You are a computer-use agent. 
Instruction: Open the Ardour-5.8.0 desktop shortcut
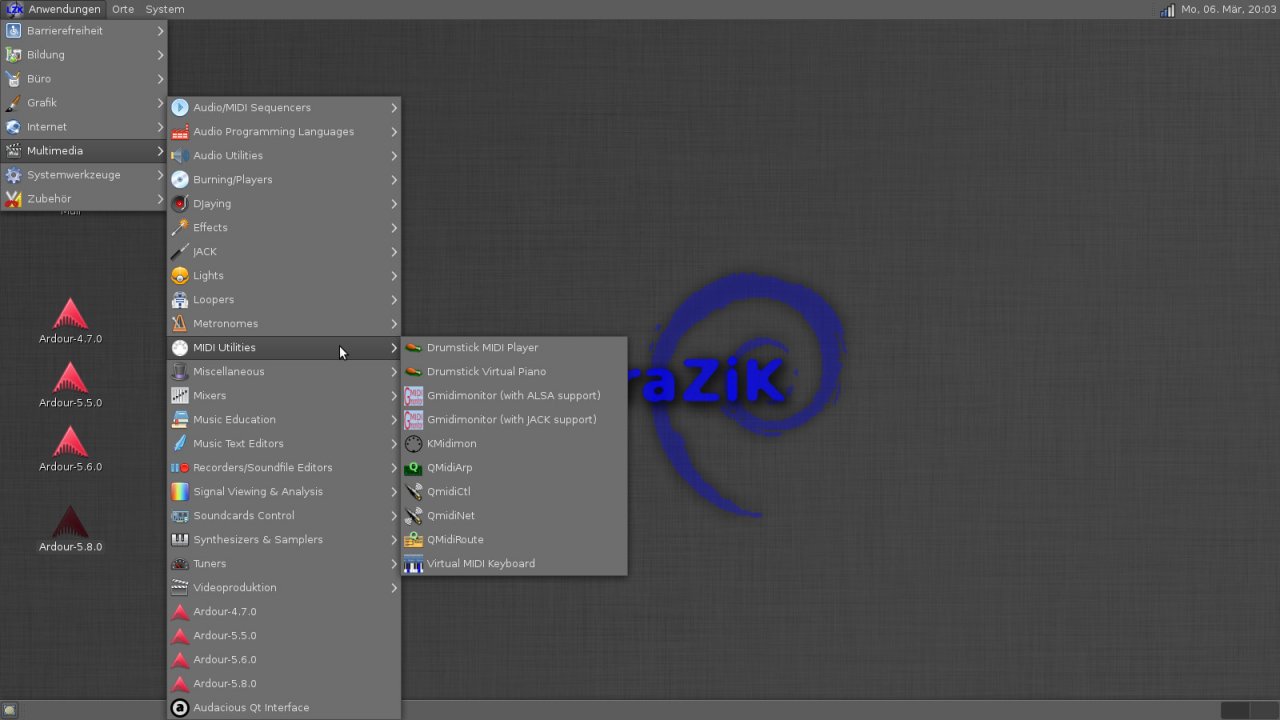[70, 529]
